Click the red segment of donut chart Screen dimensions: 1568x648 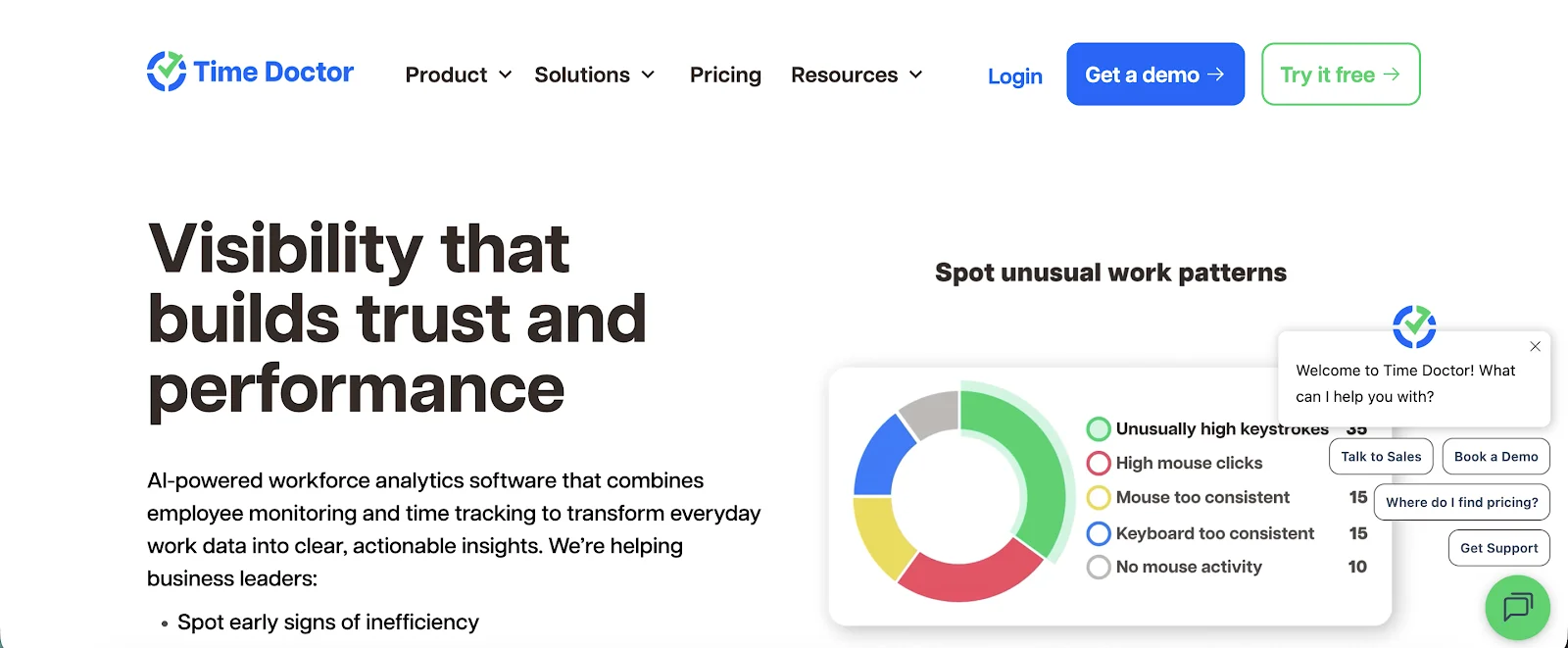[x=967, y=578]
